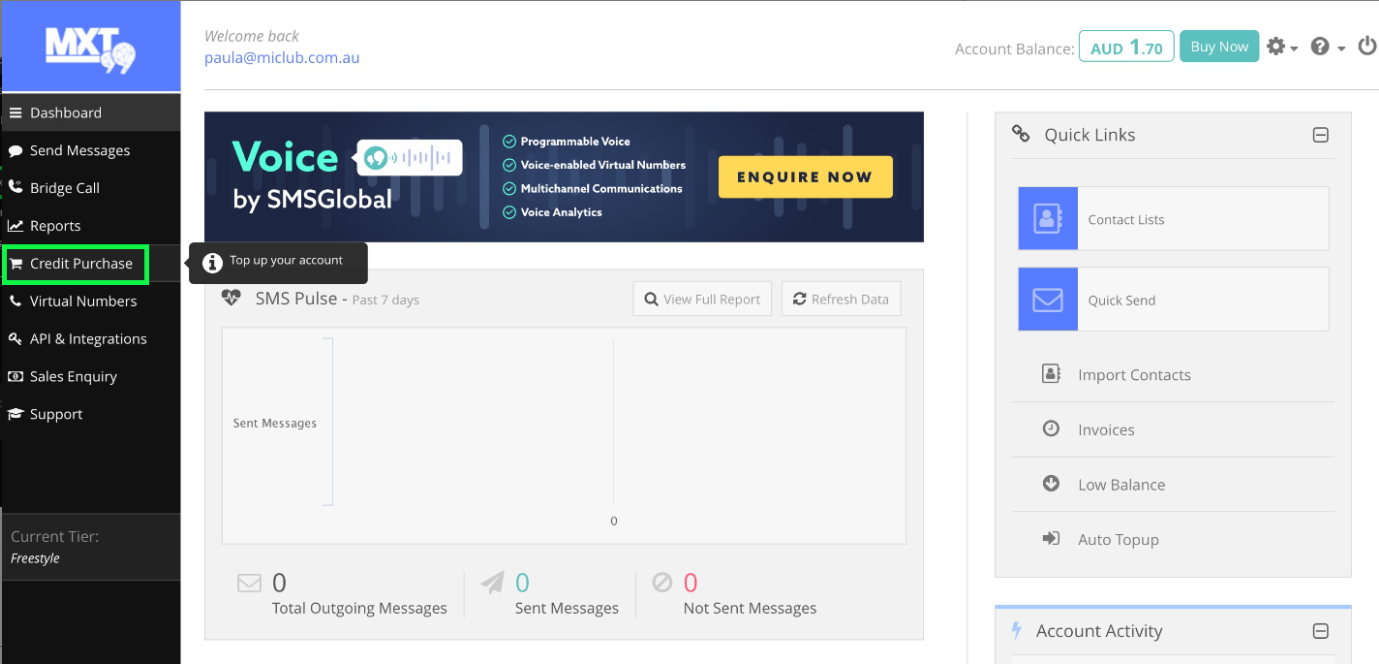The width and height of the screenshot is (1379, 664).
Task: Click the Quick Links chain icon
Action: pyautogui.click(x=1020, y=134)
